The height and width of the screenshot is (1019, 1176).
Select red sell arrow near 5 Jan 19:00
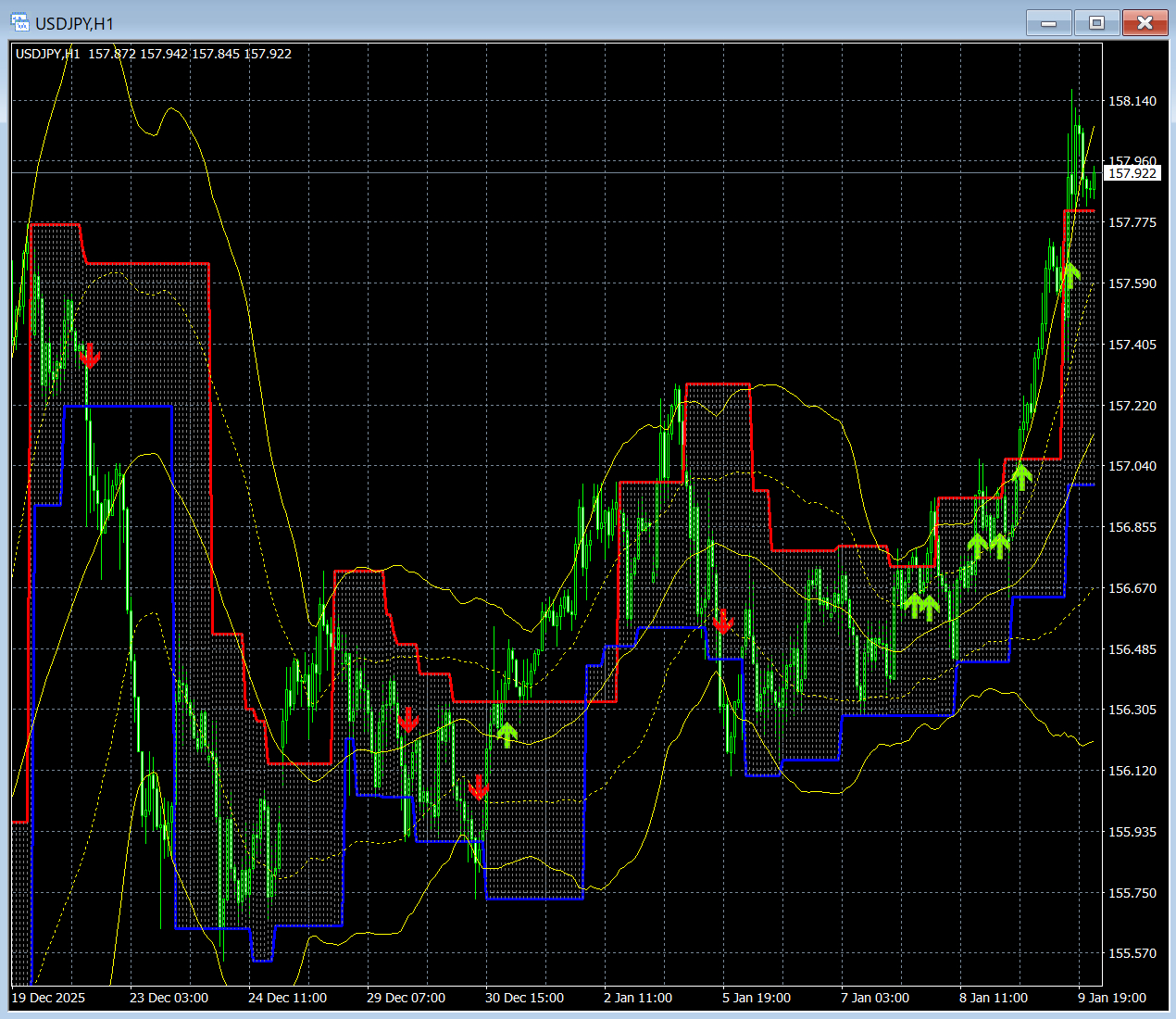722,622
